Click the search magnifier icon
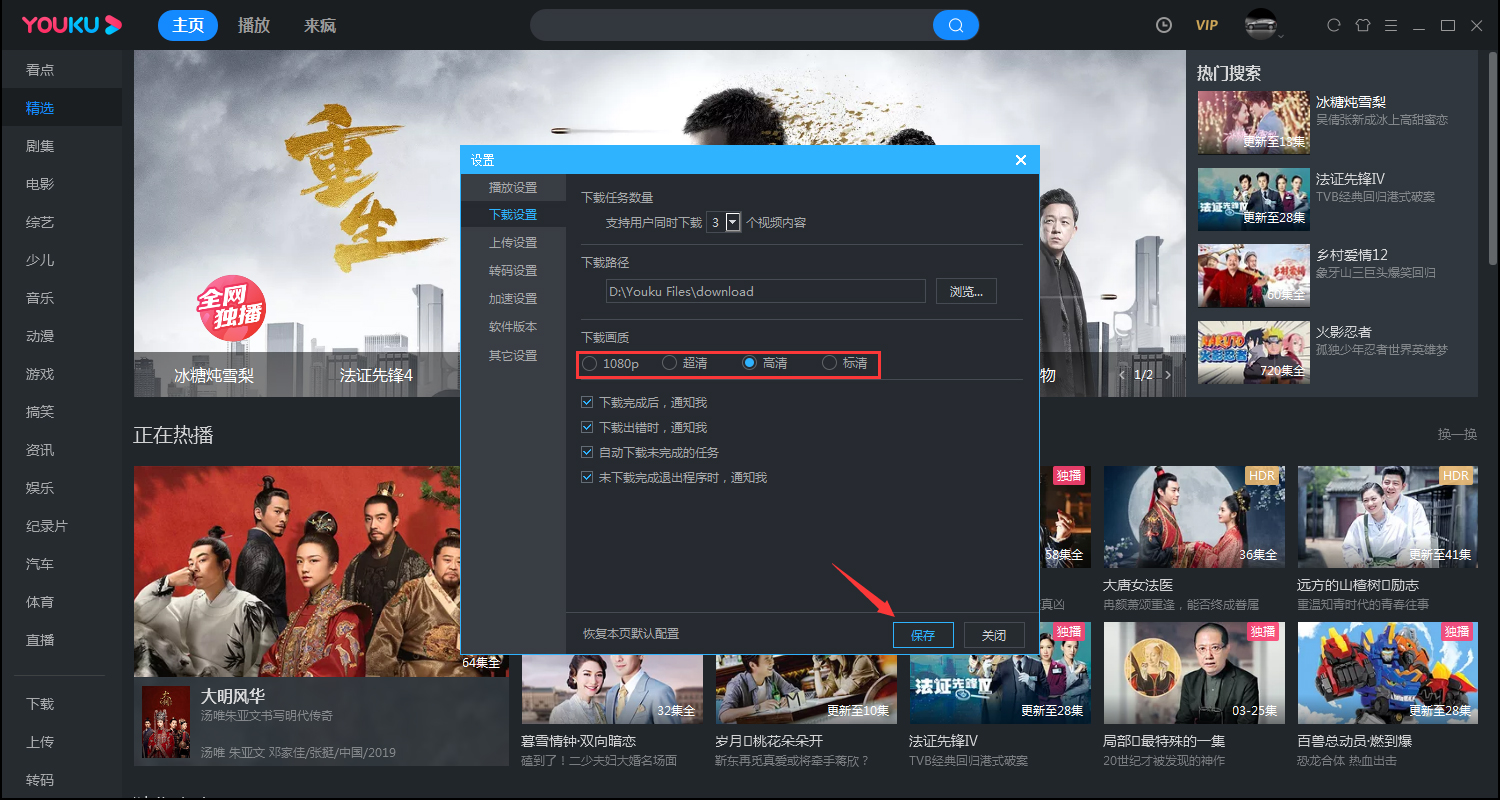Image resolution: width=1500 pixels, height=800 pixels. pos(955,24)
